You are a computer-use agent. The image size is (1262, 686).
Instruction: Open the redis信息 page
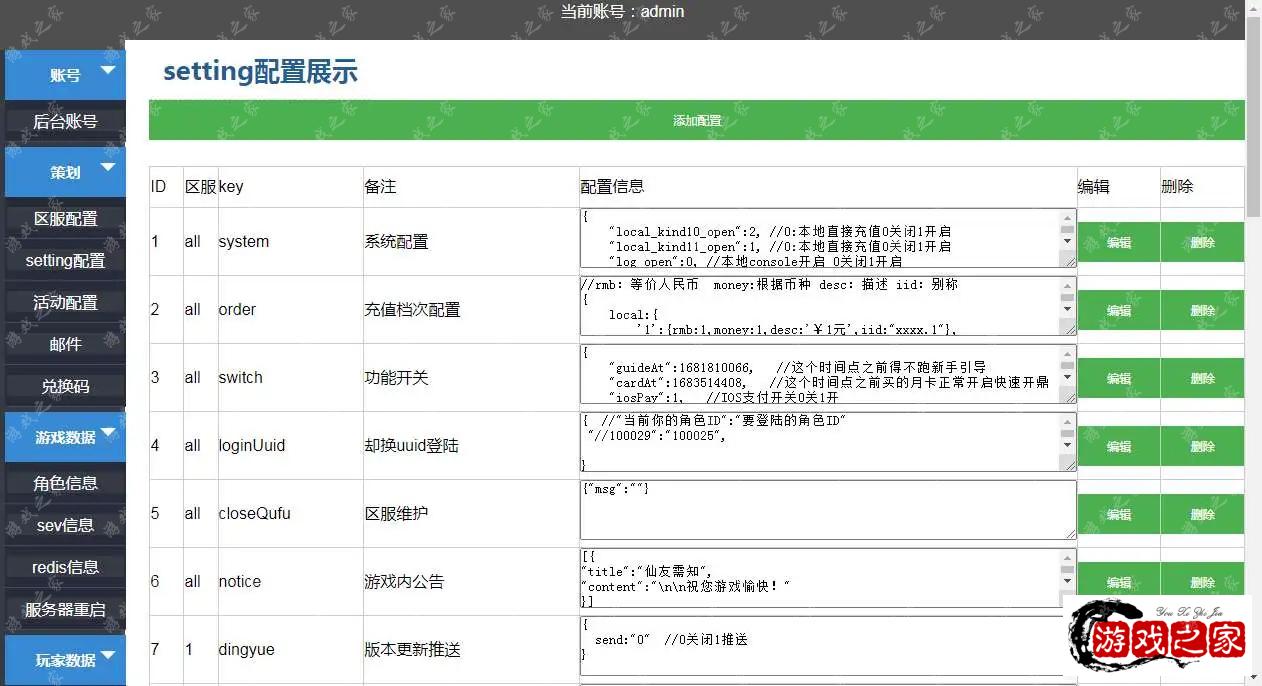coord(64,567)
